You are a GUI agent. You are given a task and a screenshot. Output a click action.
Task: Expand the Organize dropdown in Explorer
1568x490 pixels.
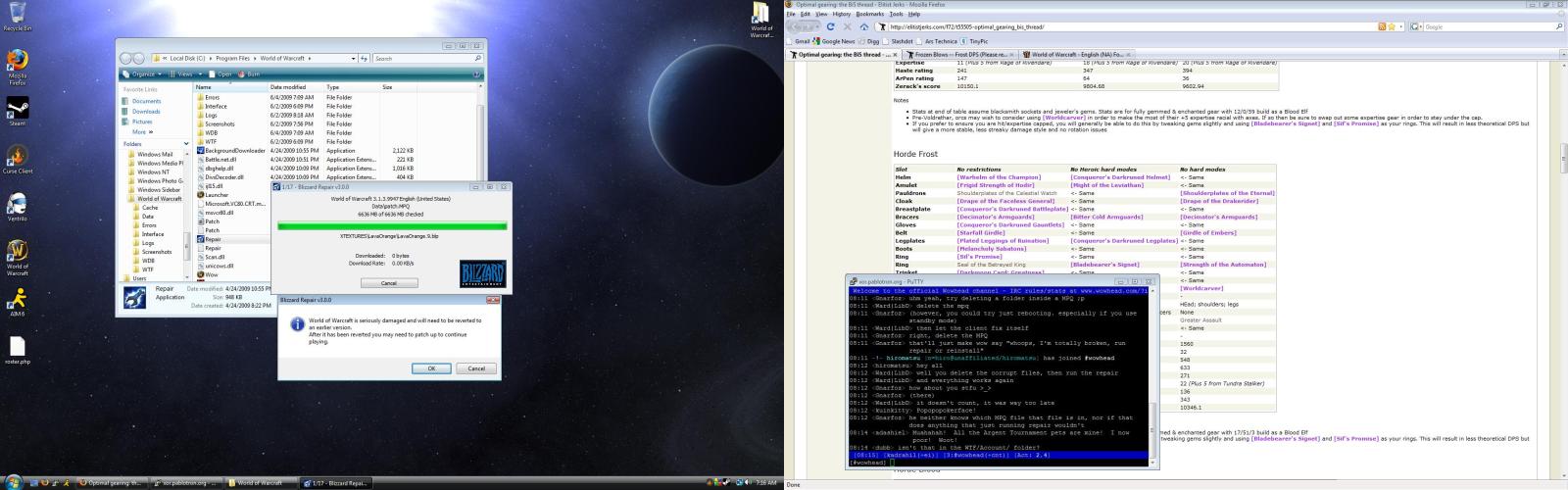(x=145, y=74)
